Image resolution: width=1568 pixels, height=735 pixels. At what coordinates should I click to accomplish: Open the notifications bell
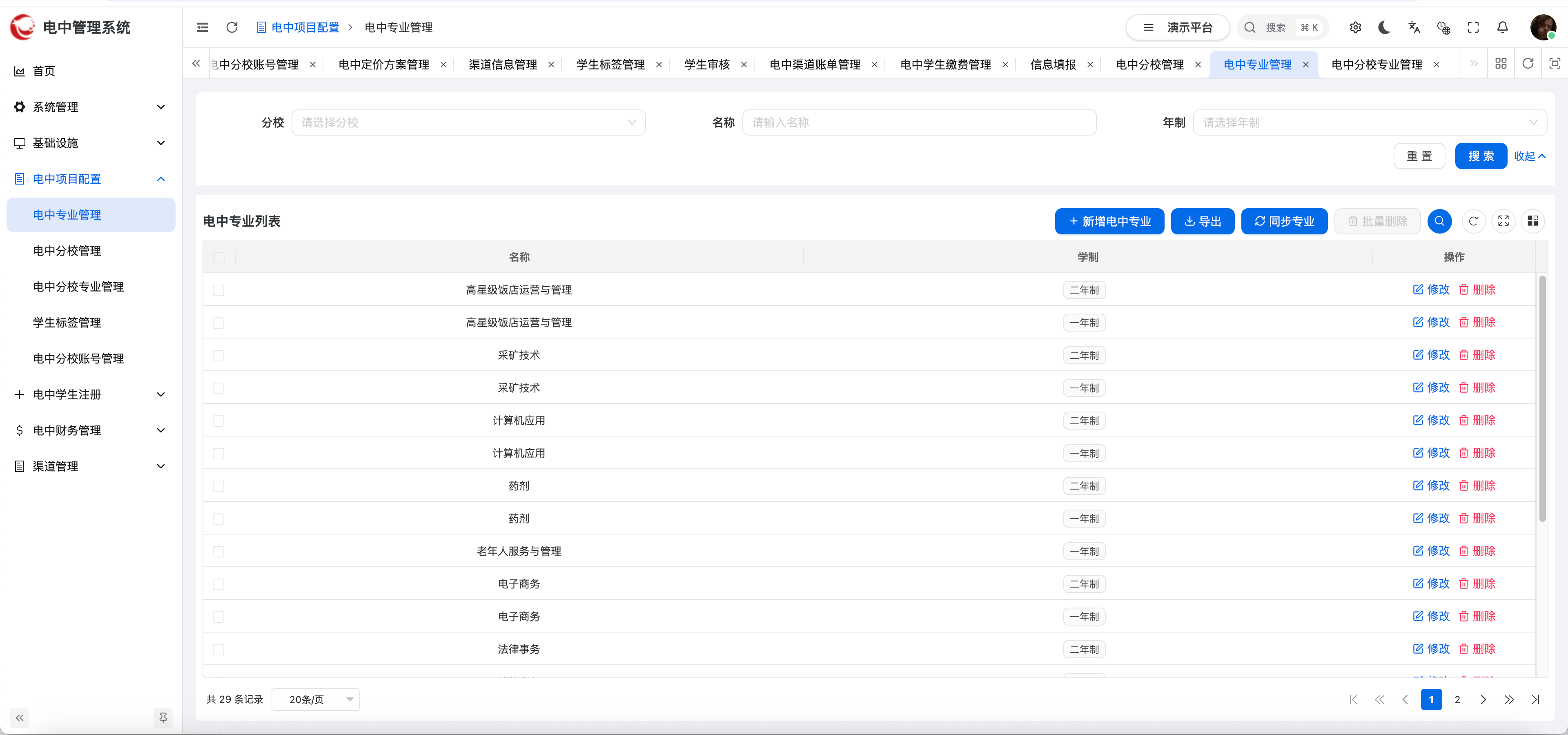pos(1502,27)
